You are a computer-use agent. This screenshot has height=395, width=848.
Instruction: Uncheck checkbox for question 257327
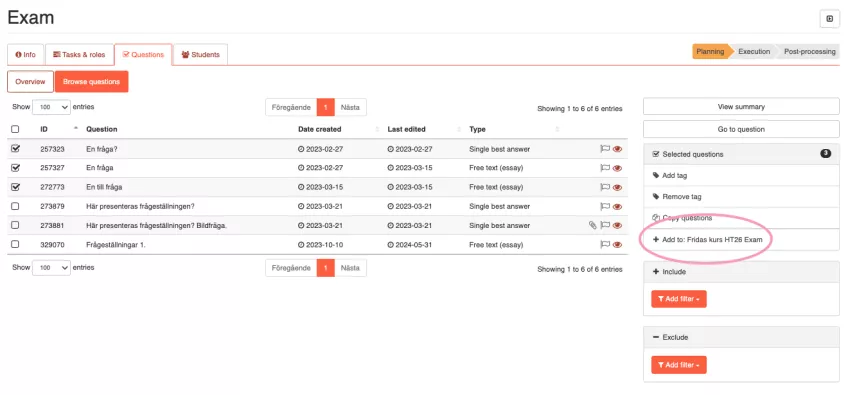click(15, 168)
